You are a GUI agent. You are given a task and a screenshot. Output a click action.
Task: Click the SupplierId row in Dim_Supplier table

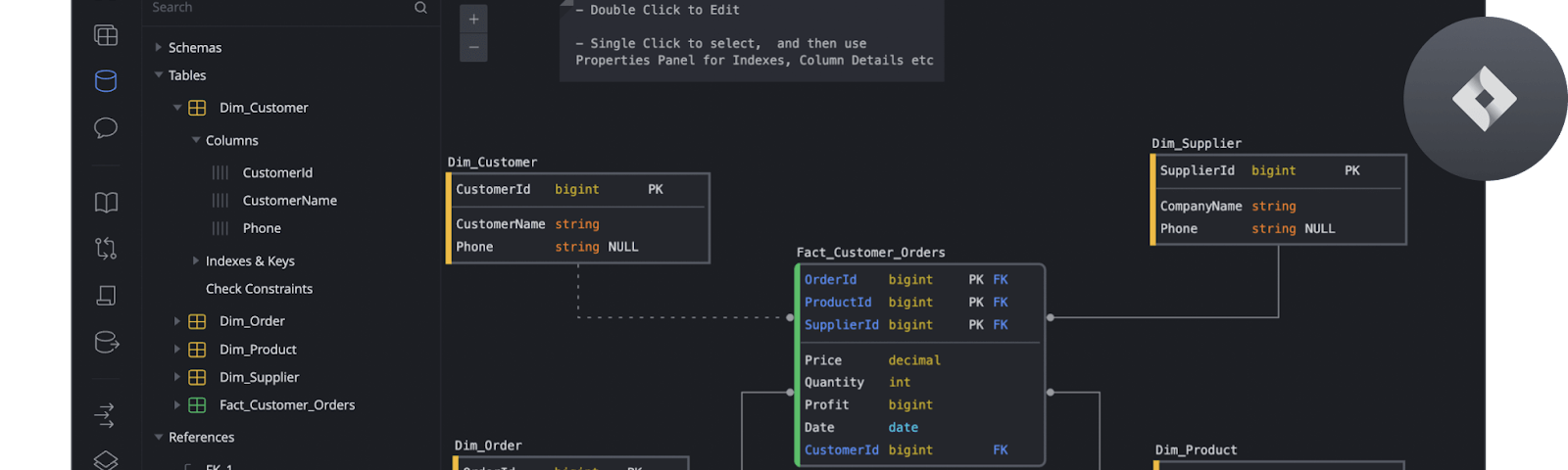coord(1280,170)
